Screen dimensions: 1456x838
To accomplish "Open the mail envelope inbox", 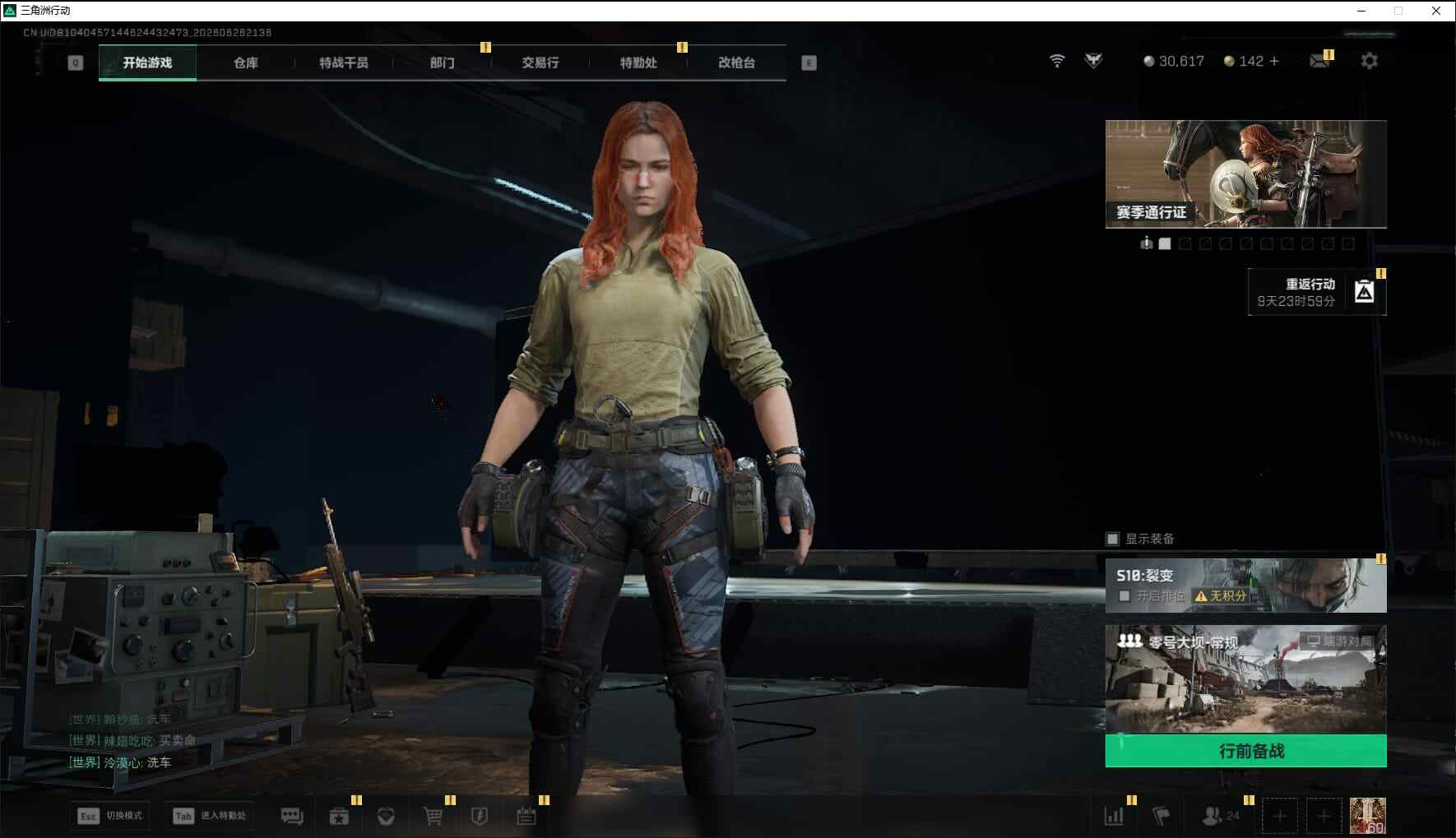I will coord(1319,61).
